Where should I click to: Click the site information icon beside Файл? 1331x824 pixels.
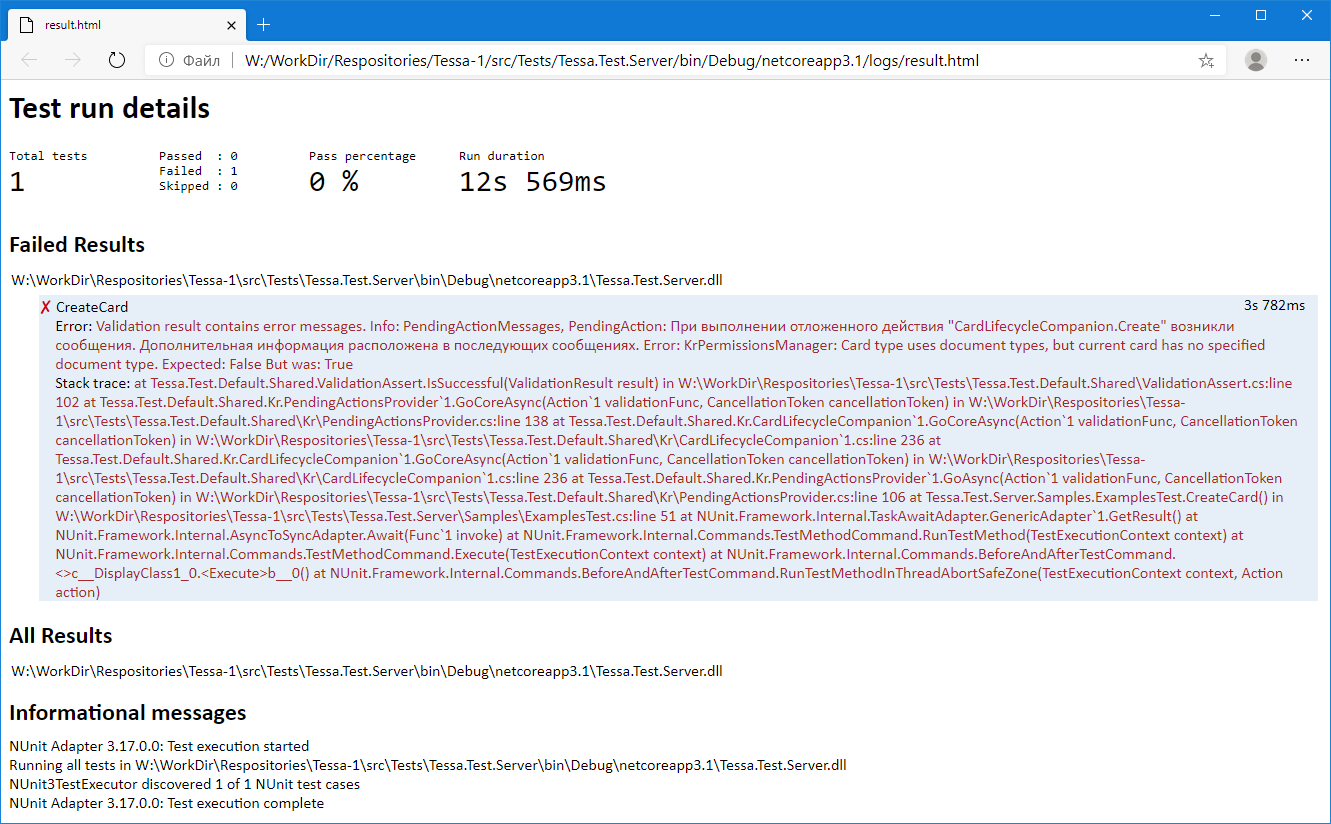[165, 60]
